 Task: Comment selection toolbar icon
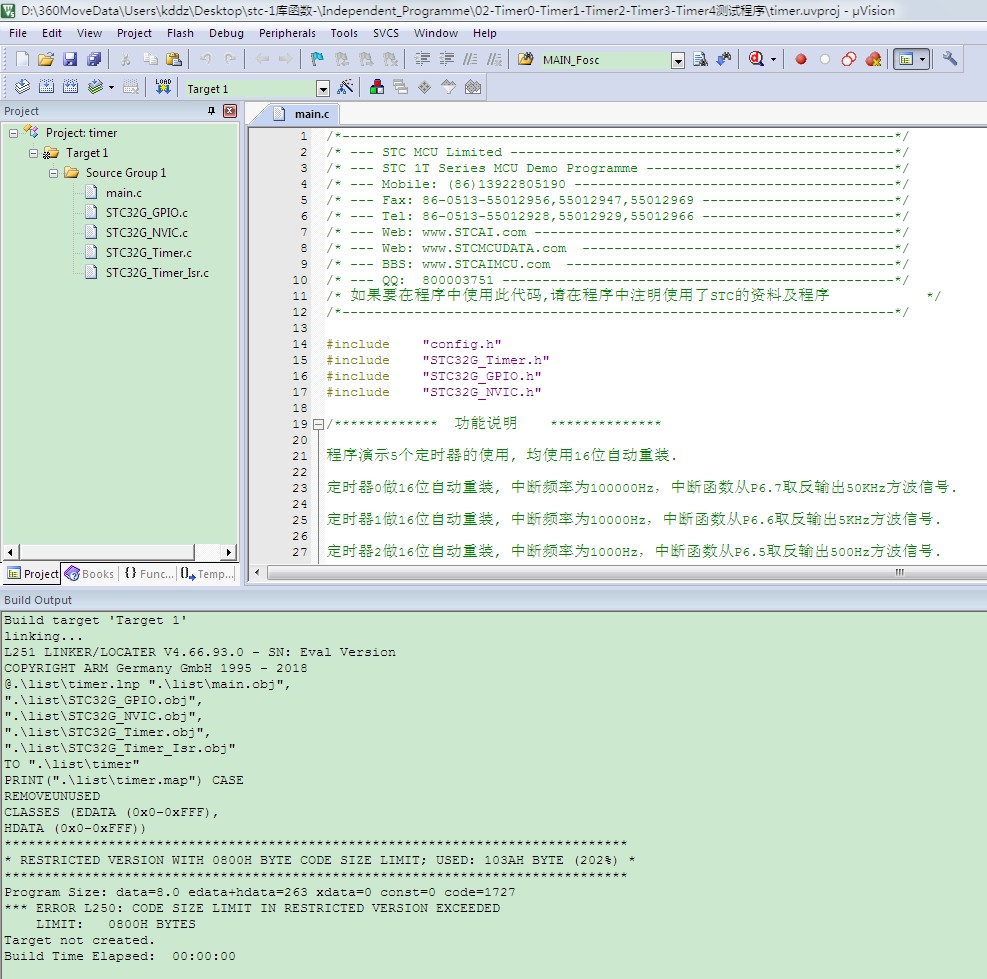470,59
